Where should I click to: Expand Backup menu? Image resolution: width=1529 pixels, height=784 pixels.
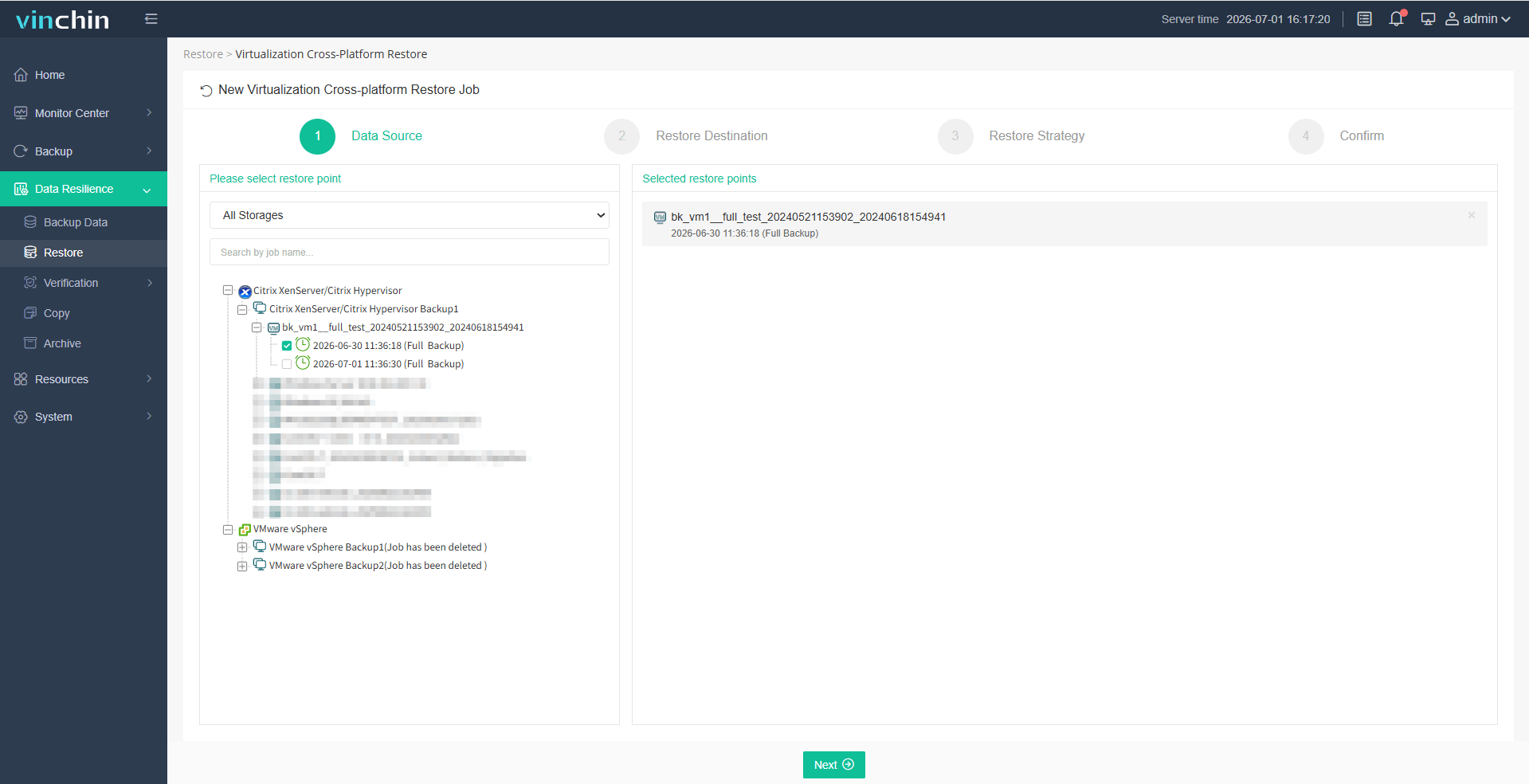84,151
